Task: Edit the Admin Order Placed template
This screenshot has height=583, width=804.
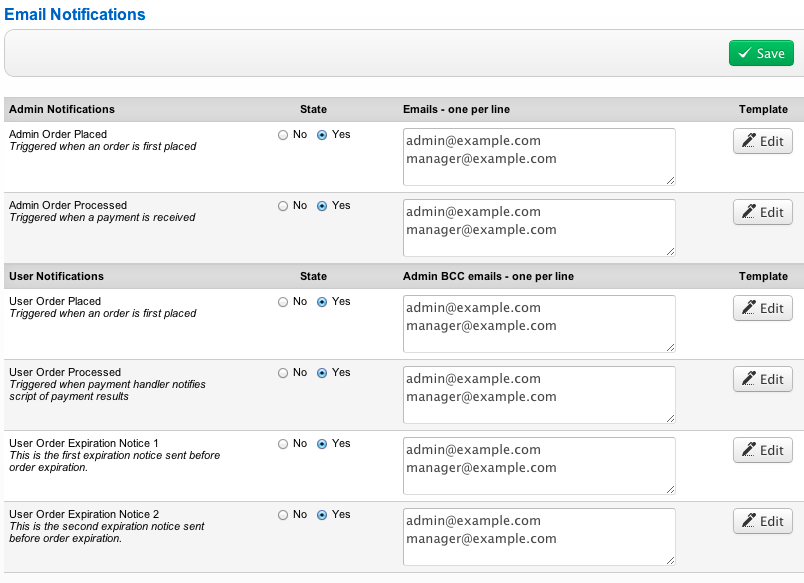Action: [762, 141]
